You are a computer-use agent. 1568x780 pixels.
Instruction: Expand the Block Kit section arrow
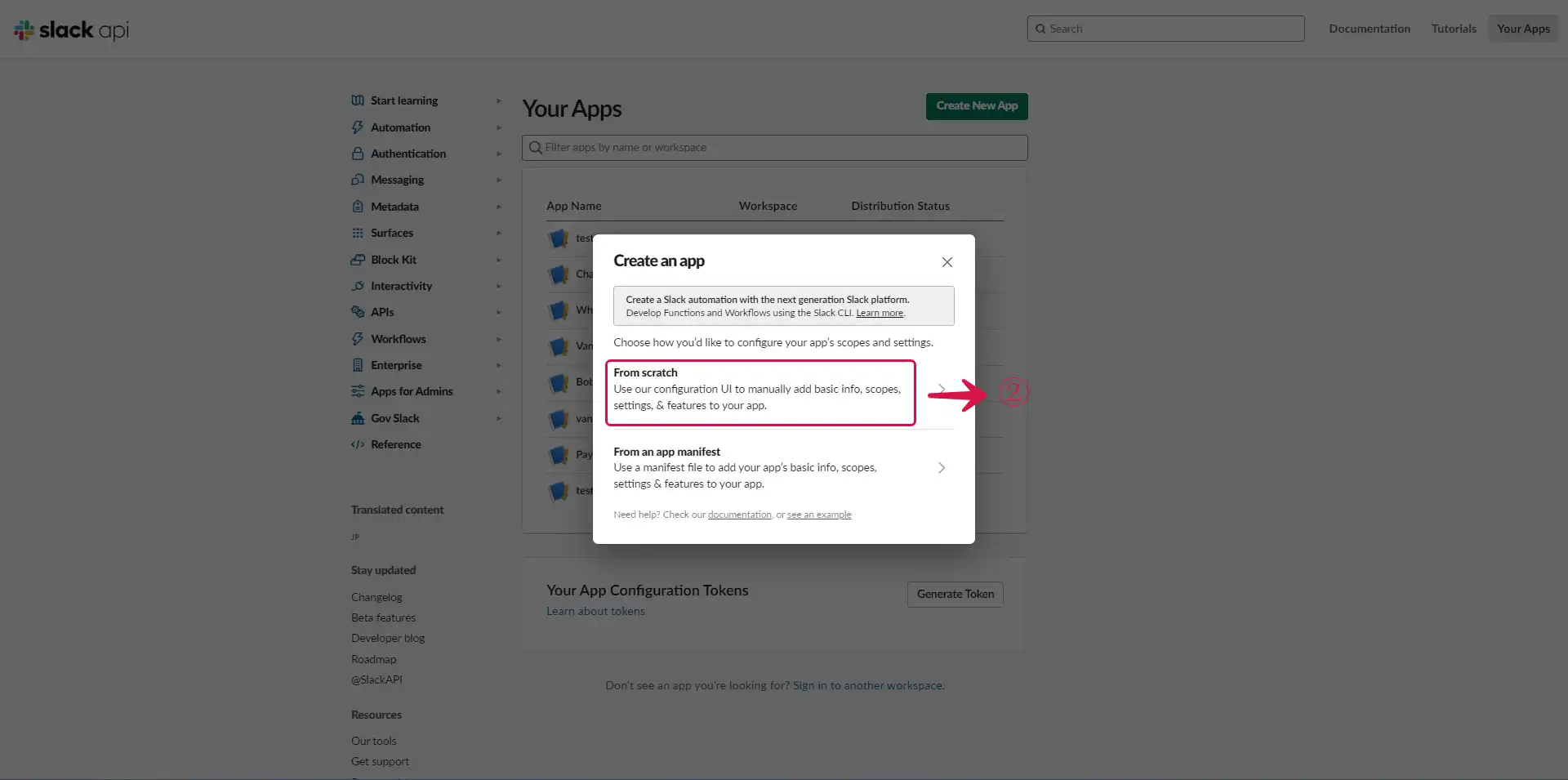[x=499, y=260]
